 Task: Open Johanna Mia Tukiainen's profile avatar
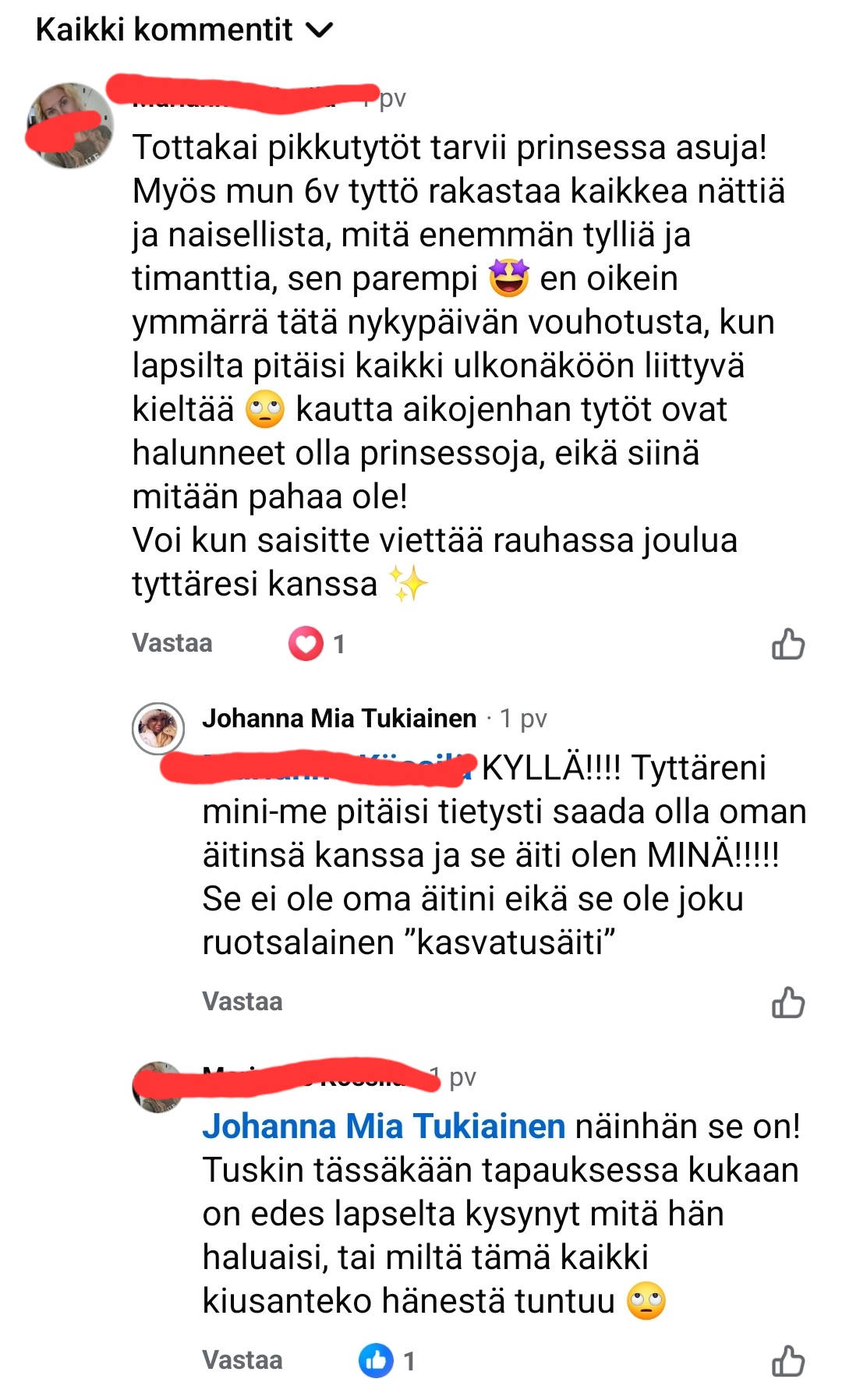[158, 728]
